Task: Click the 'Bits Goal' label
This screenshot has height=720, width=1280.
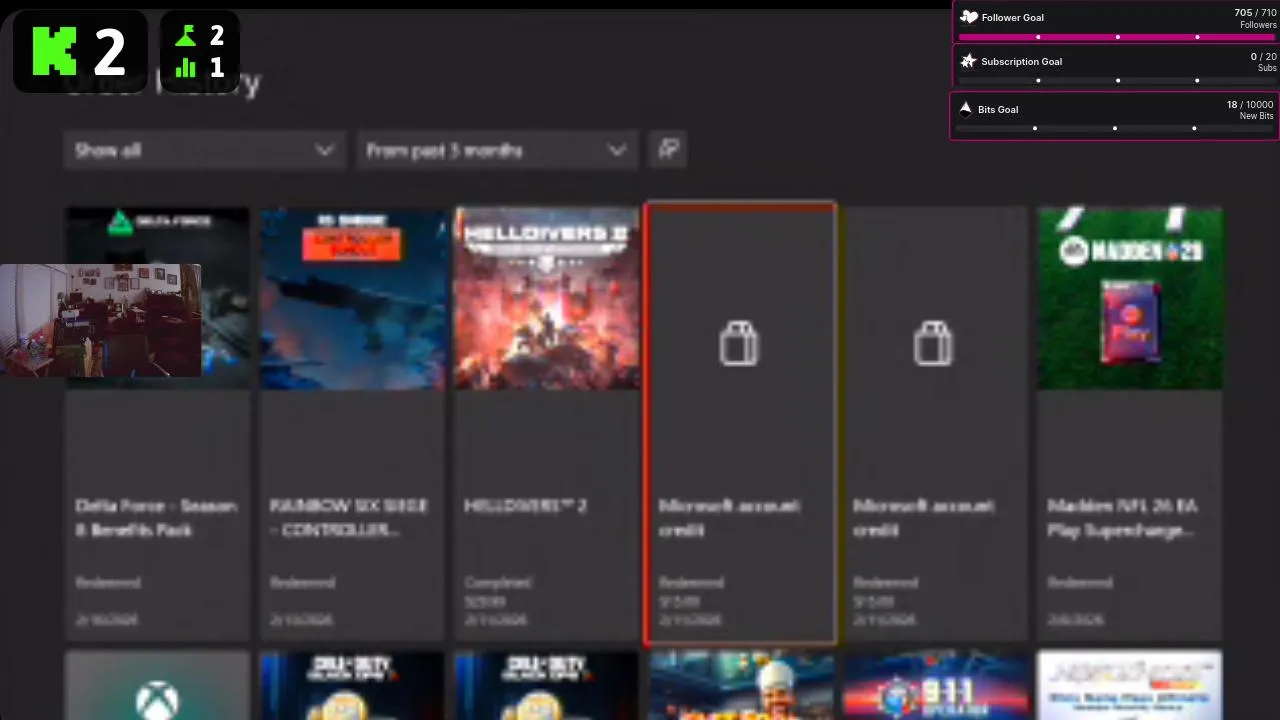Action: [x=998, y=110]
